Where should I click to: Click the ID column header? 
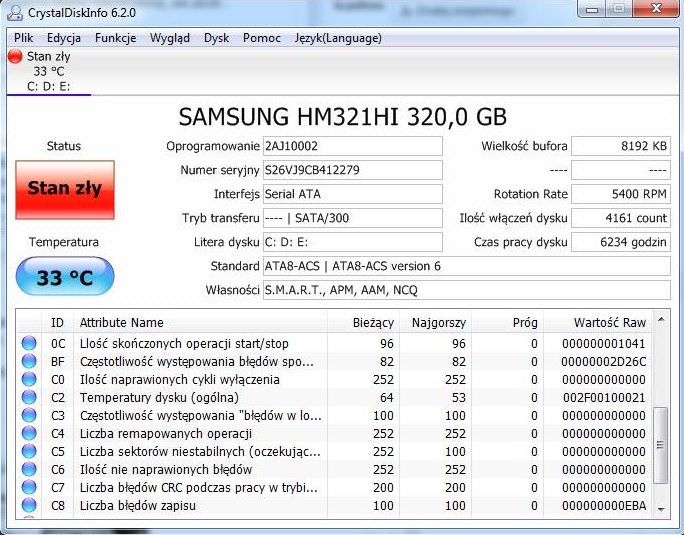click(x=57, y=322)
